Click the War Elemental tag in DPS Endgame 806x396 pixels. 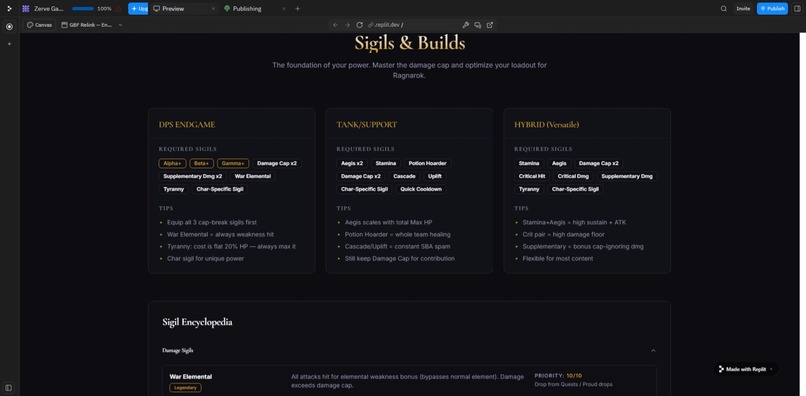pos(252,176)
